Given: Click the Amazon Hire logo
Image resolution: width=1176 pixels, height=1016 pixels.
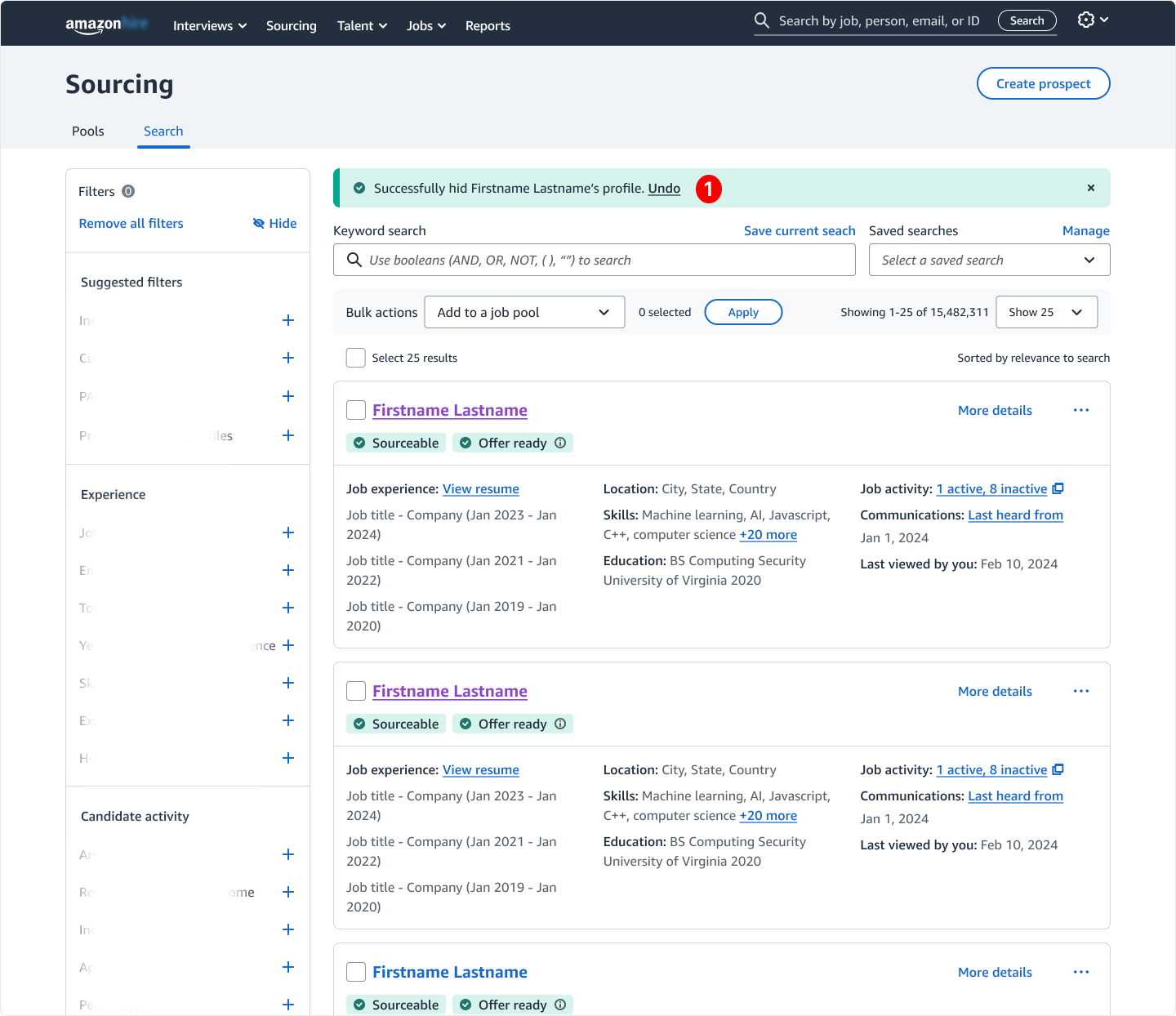Looking at the screenshot, I should (x=106, y=25).
